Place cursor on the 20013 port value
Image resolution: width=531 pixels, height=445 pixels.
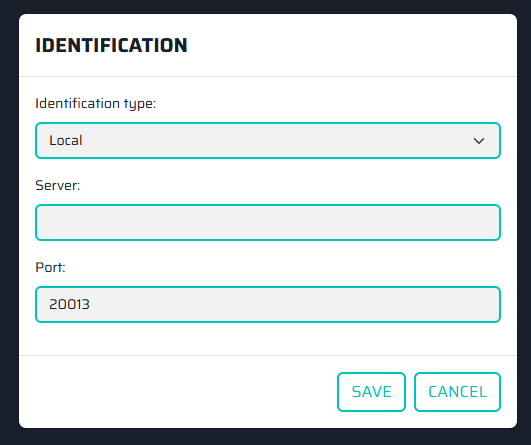coord(69,304)
